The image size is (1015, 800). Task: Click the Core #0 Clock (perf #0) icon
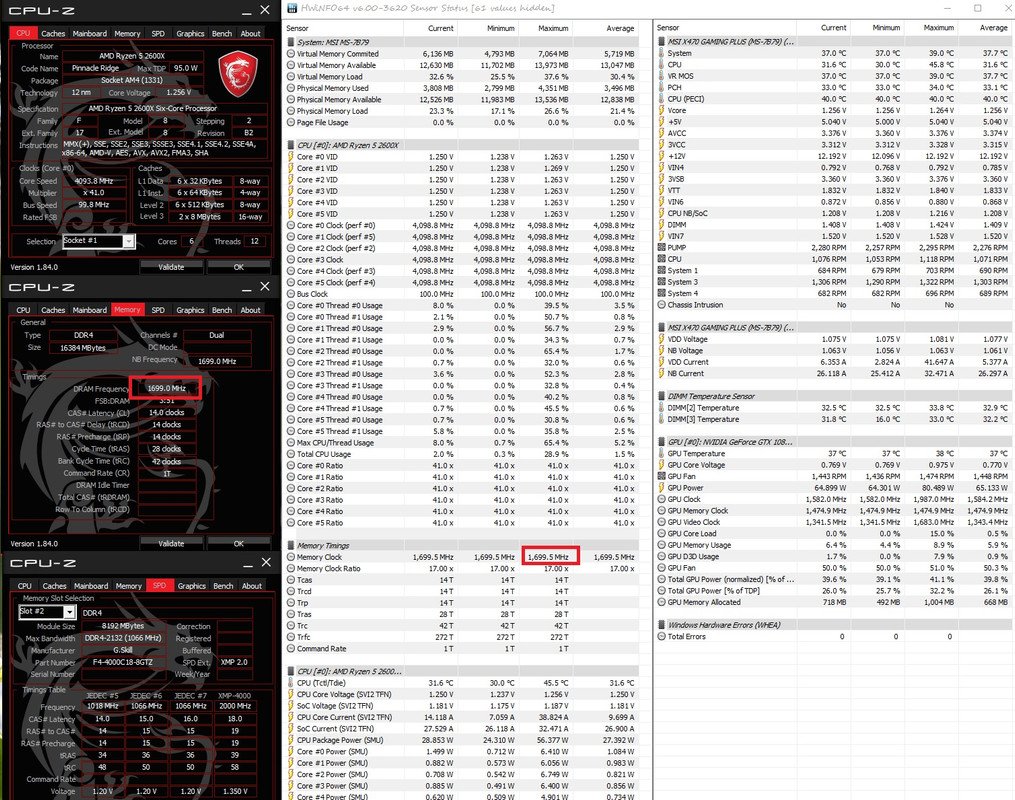click(291, 225)
